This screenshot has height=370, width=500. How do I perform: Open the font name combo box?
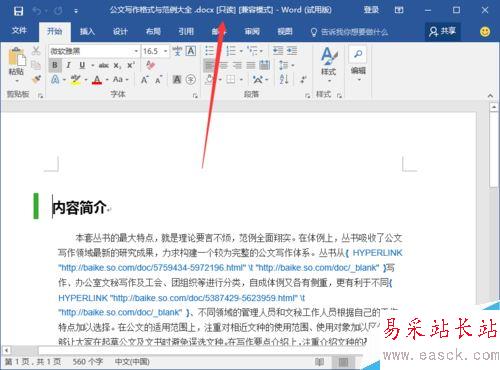tap(94, 51)
